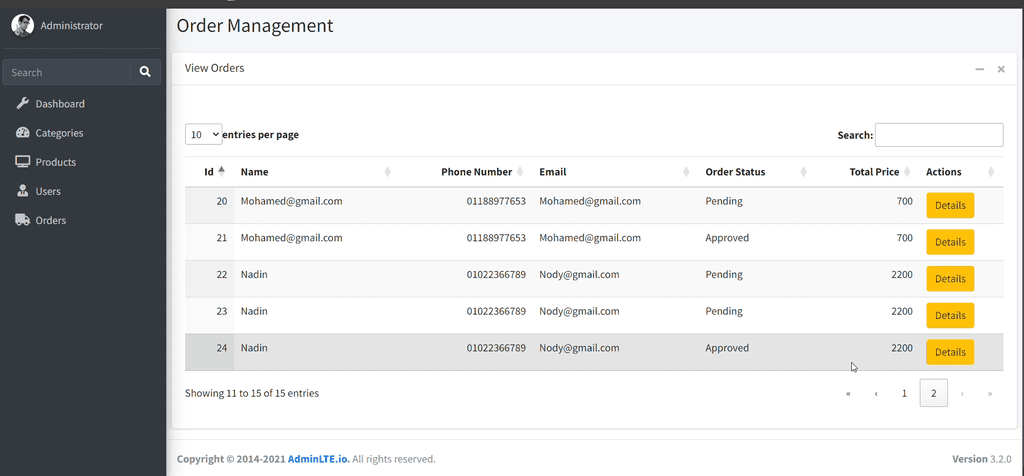Focus the table Search input field
The image size is (1024, 476).
point(939,135)
